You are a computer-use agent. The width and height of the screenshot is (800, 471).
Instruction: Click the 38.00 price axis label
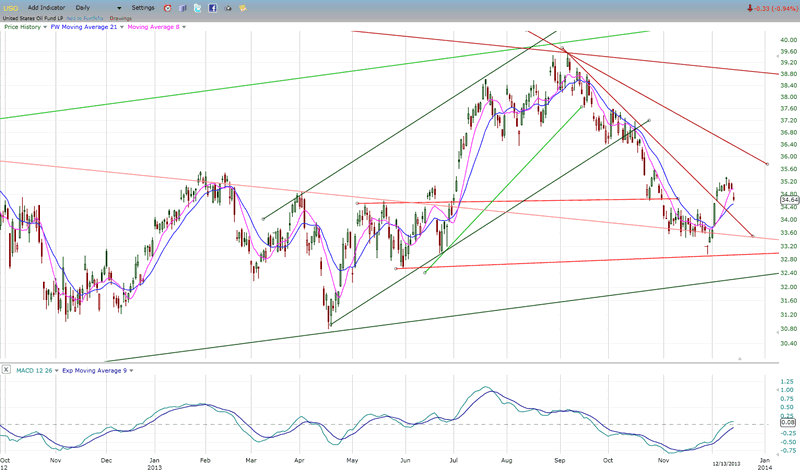click(x=789, y=97)
